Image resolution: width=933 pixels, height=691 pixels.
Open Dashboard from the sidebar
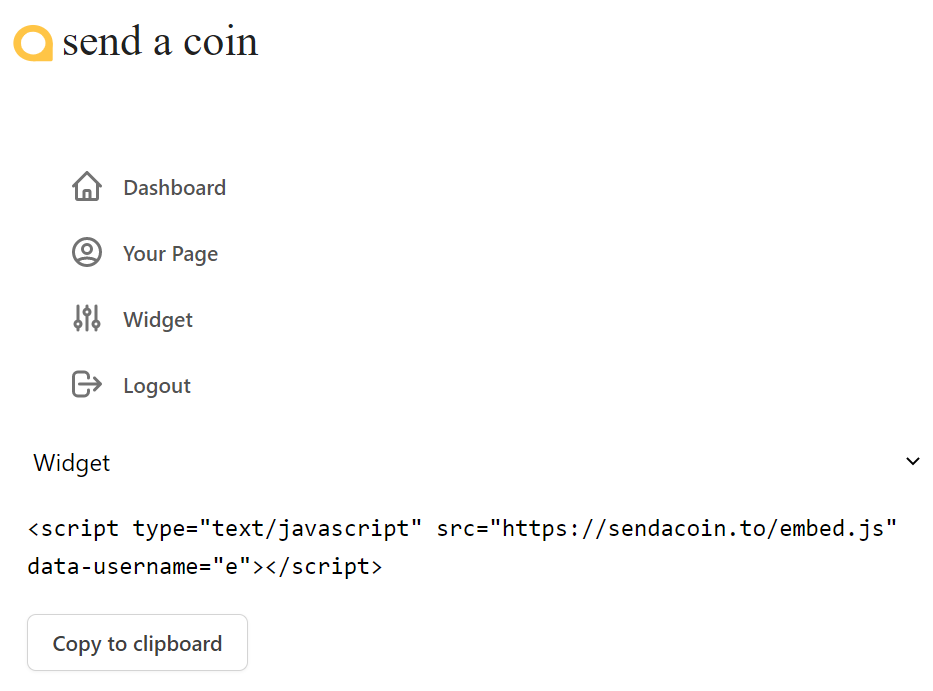point(174,187)
